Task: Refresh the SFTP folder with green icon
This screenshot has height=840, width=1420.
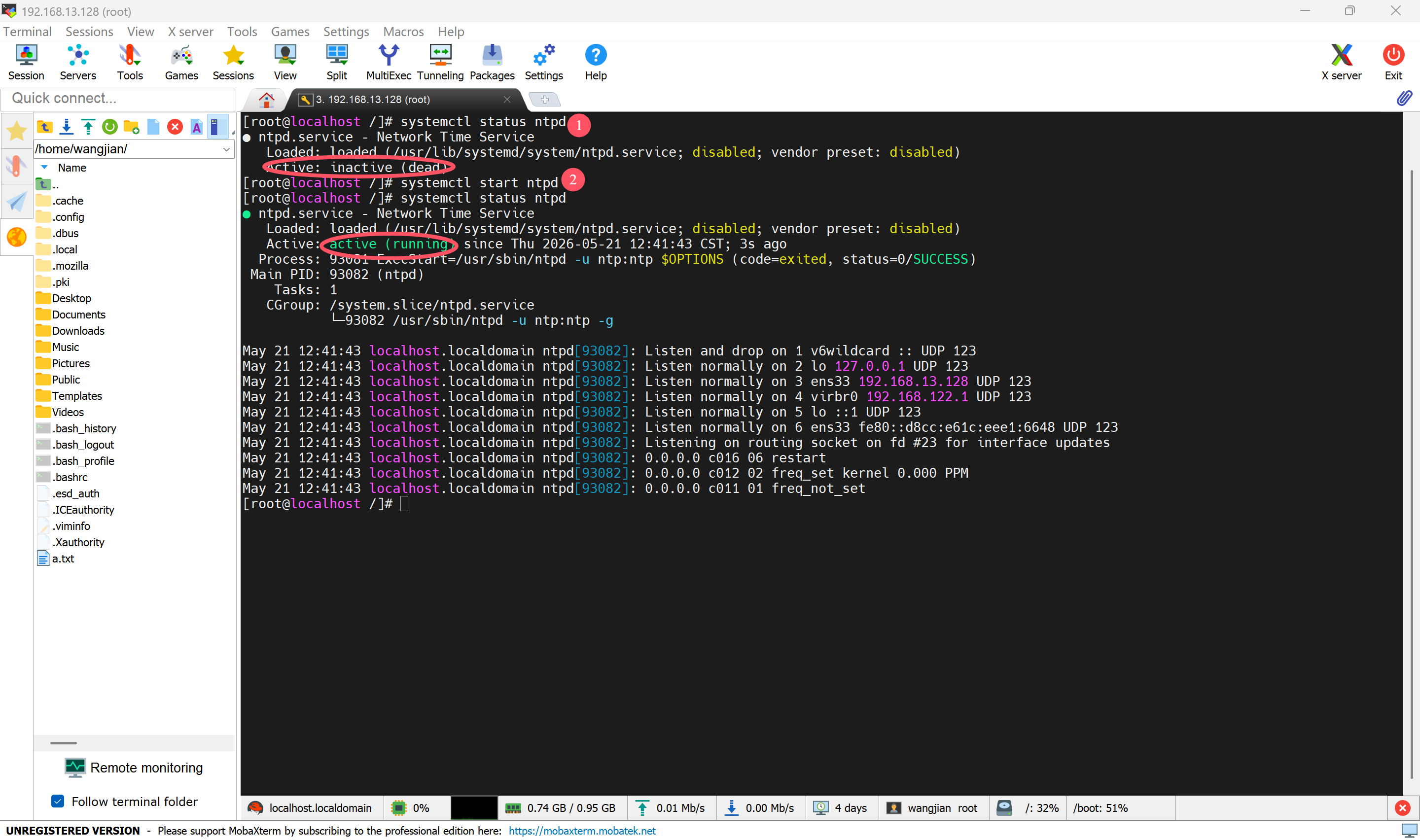Action: [110, 127]
